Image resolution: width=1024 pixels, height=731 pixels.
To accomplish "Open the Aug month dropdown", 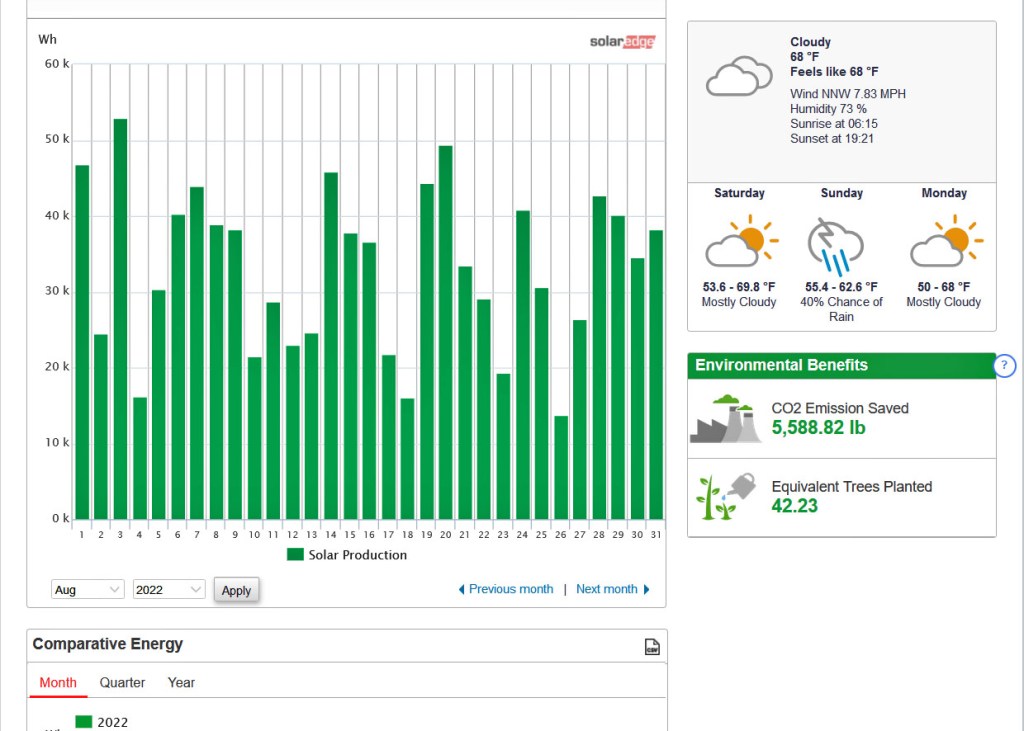I will pos(88,590).
